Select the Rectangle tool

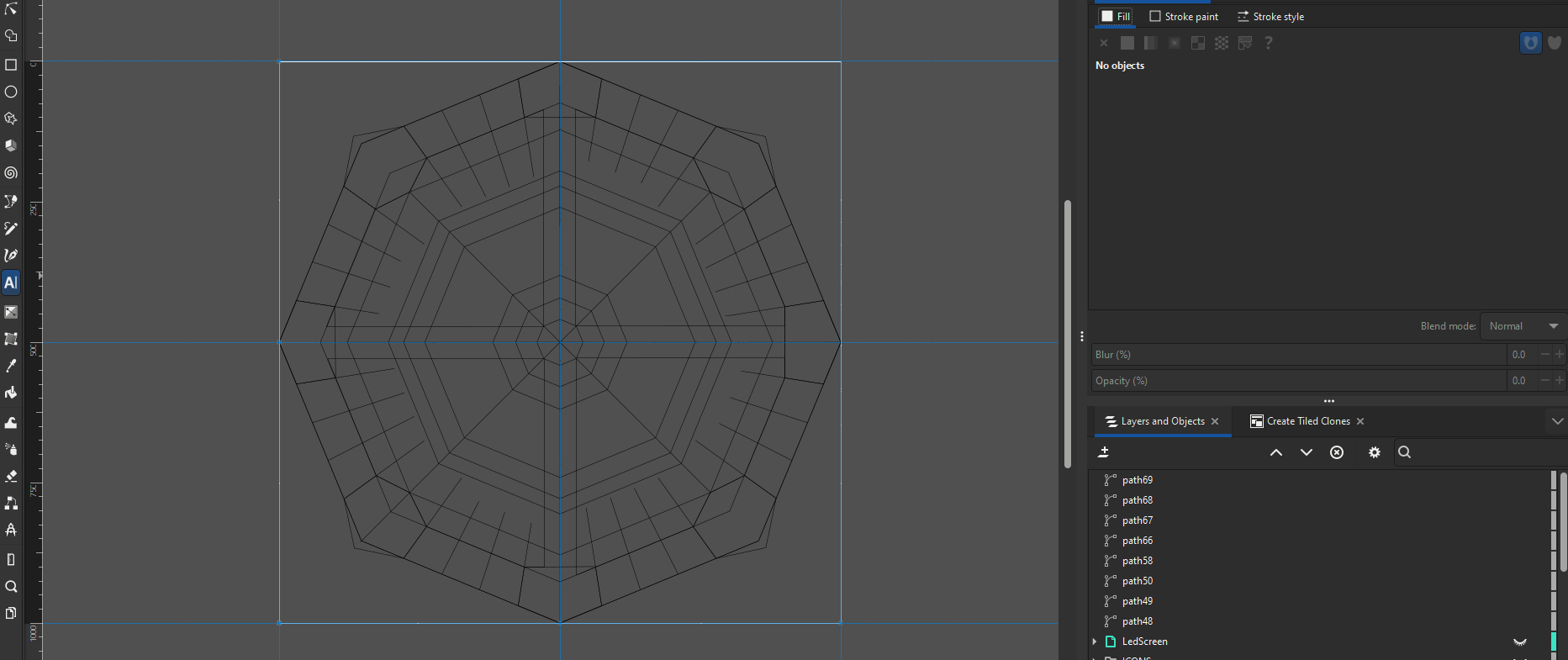(11, 65)
